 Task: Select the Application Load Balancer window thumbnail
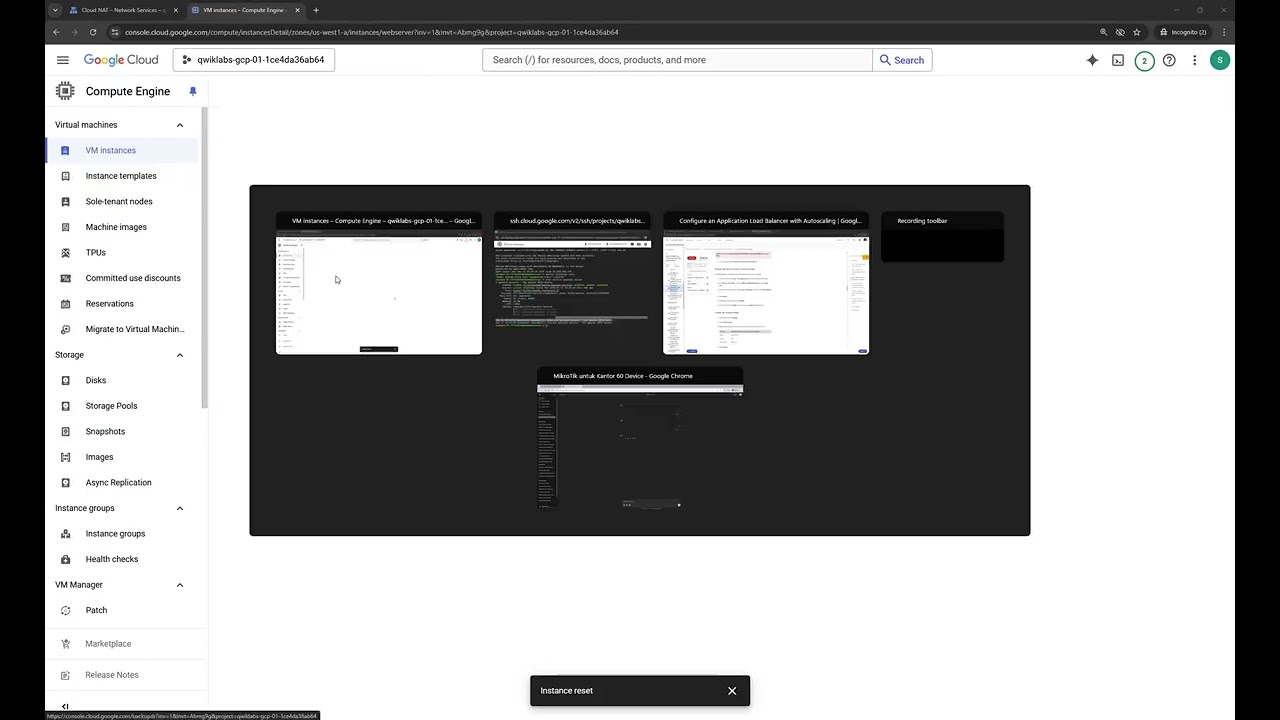[x=766, y=283]
